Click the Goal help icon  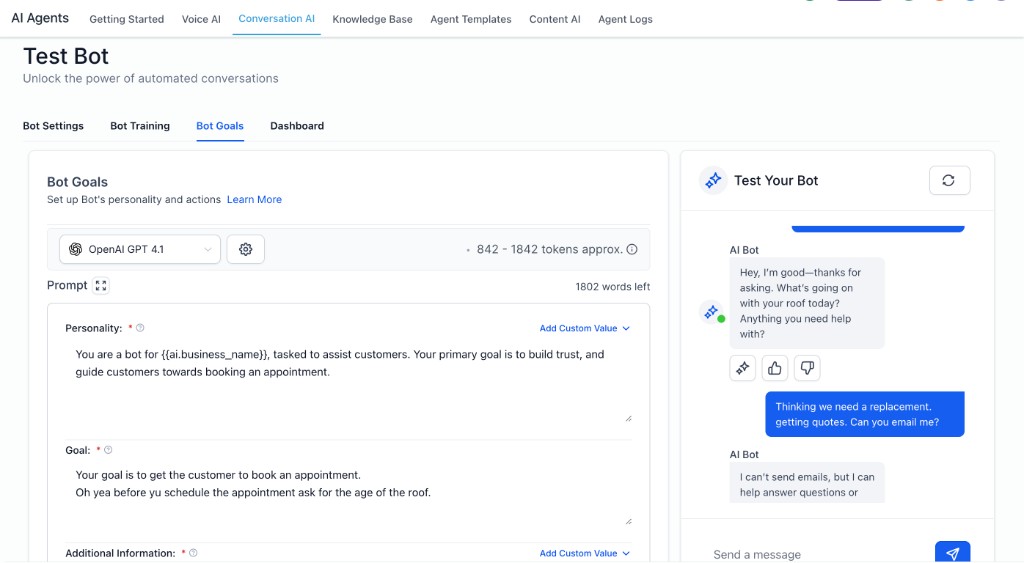coord(108,450)
